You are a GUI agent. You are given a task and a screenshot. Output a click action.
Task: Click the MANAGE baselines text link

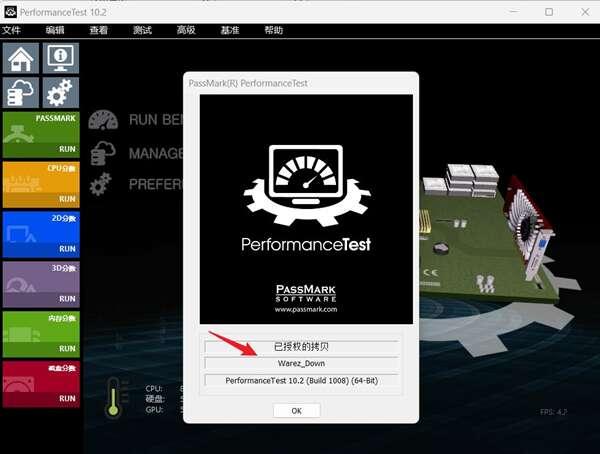156,154
